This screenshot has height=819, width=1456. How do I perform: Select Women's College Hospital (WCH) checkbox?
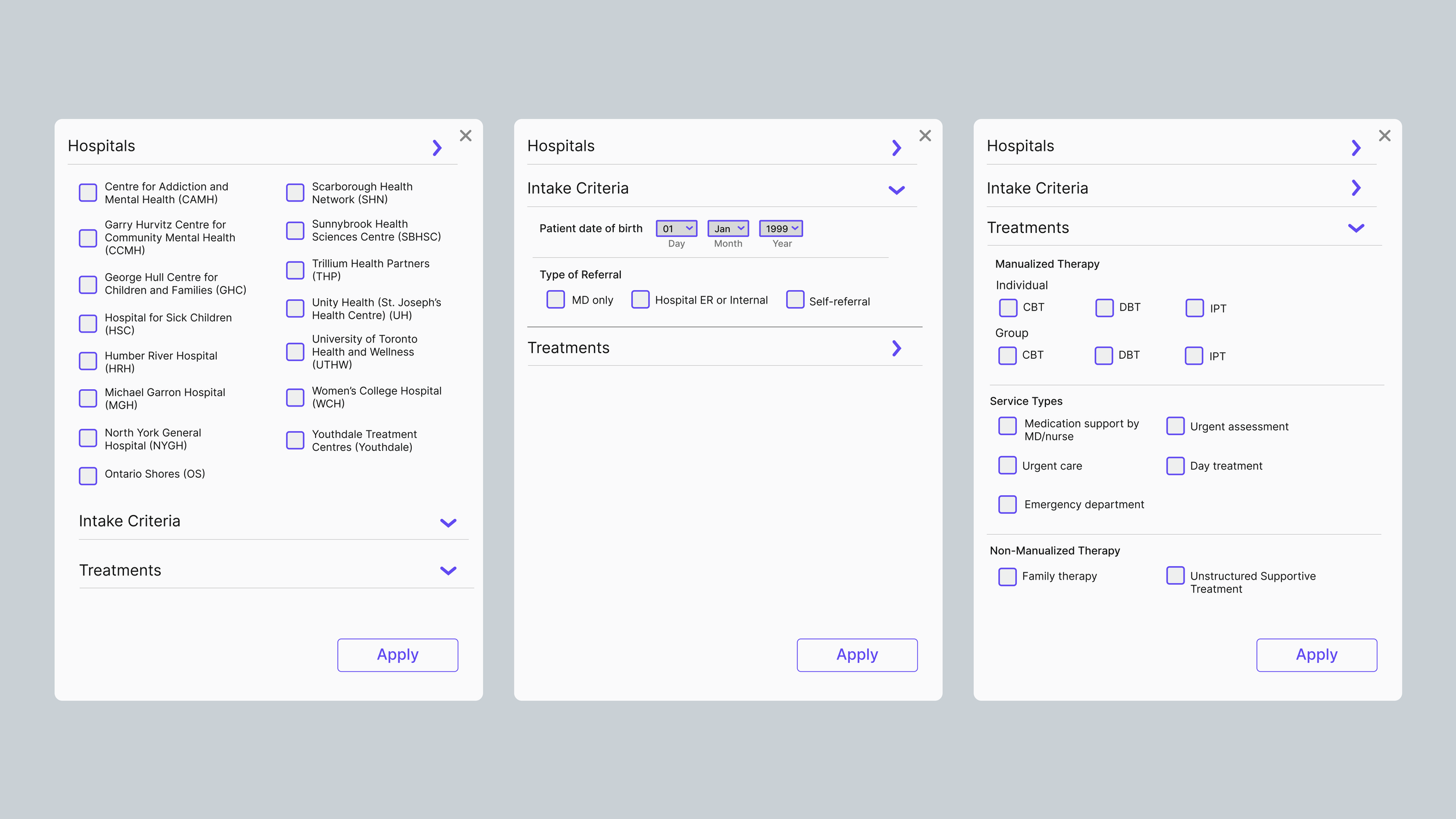(295, 398)
